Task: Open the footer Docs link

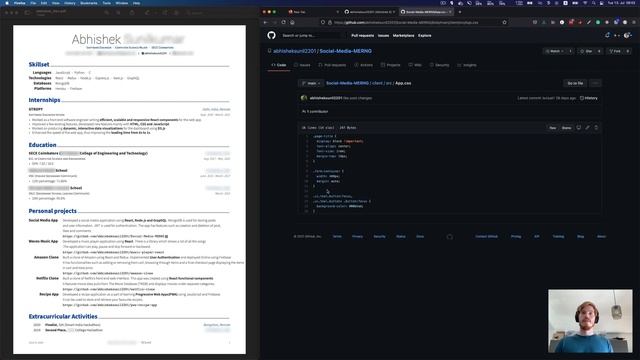Action: click(x=420, y=236)
